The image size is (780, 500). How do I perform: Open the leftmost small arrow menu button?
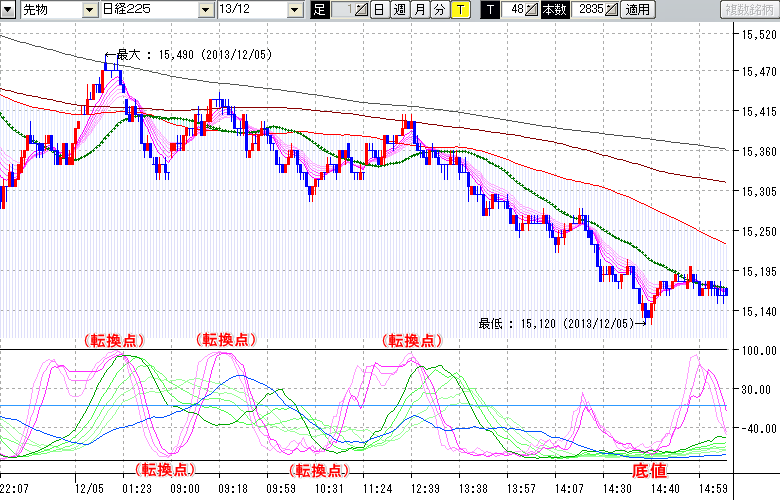click(8, 10)
